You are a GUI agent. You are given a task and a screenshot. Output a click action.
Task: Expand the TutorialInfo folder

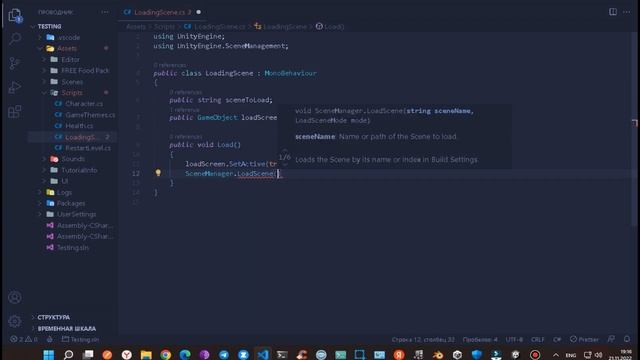79,170
